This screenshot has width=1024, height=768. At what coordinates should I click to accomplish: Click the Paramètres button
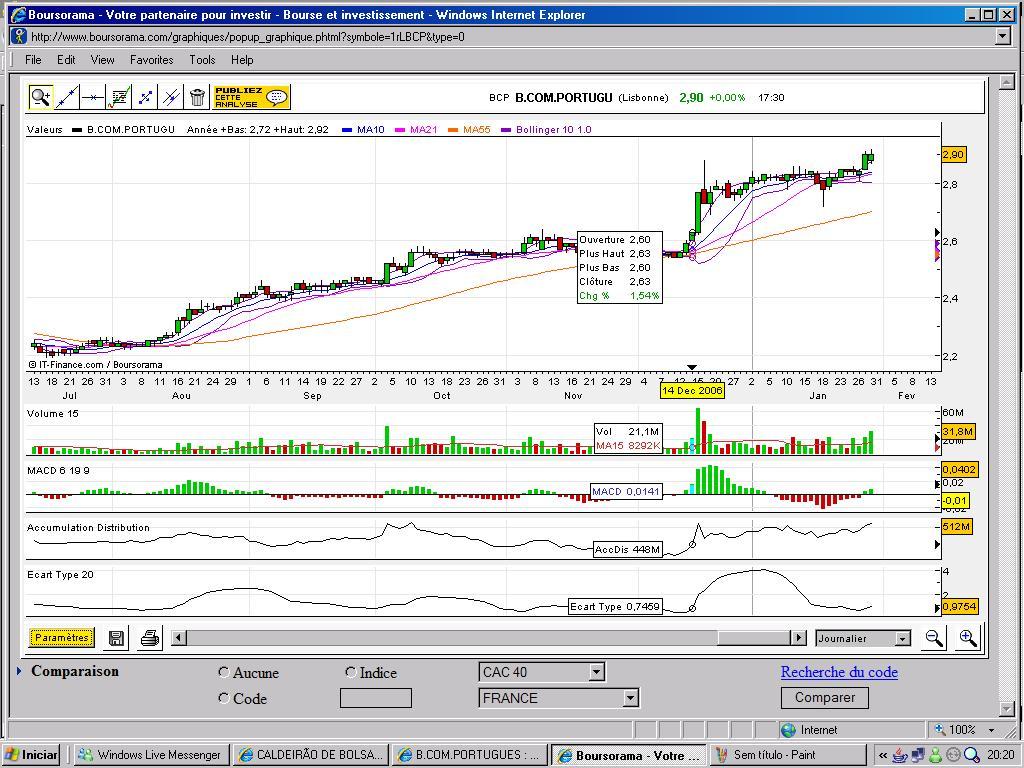(61, 637)
